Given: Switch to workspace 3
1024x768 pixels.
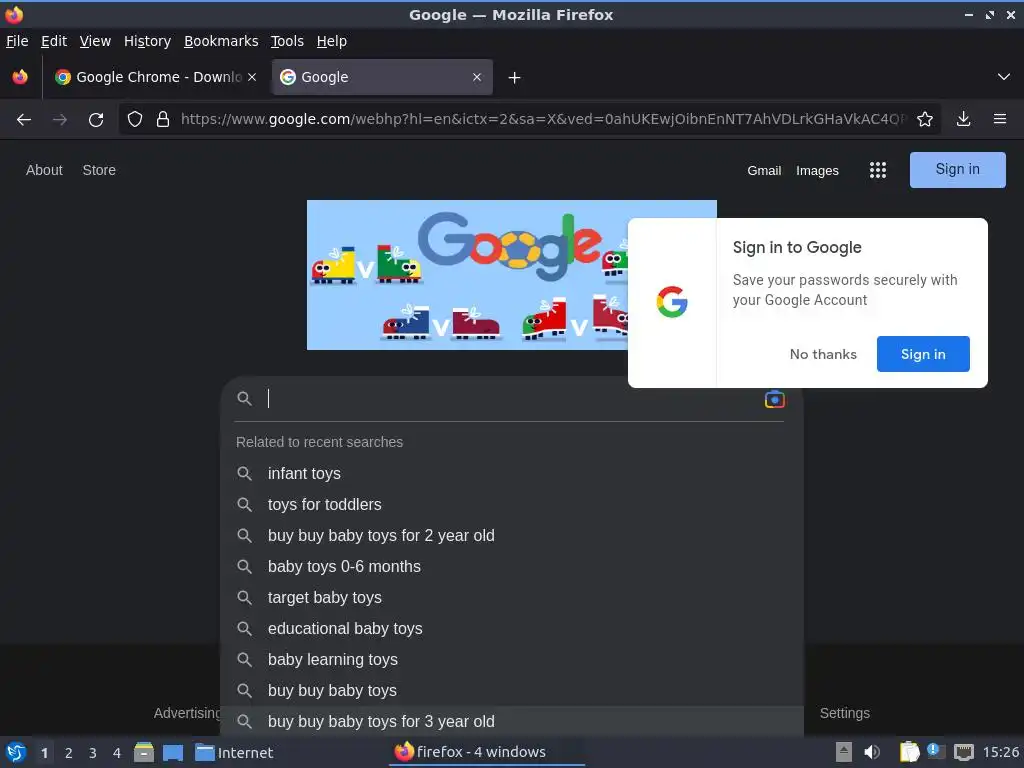Looking at the screenshot, I should [x=93, y=753].
